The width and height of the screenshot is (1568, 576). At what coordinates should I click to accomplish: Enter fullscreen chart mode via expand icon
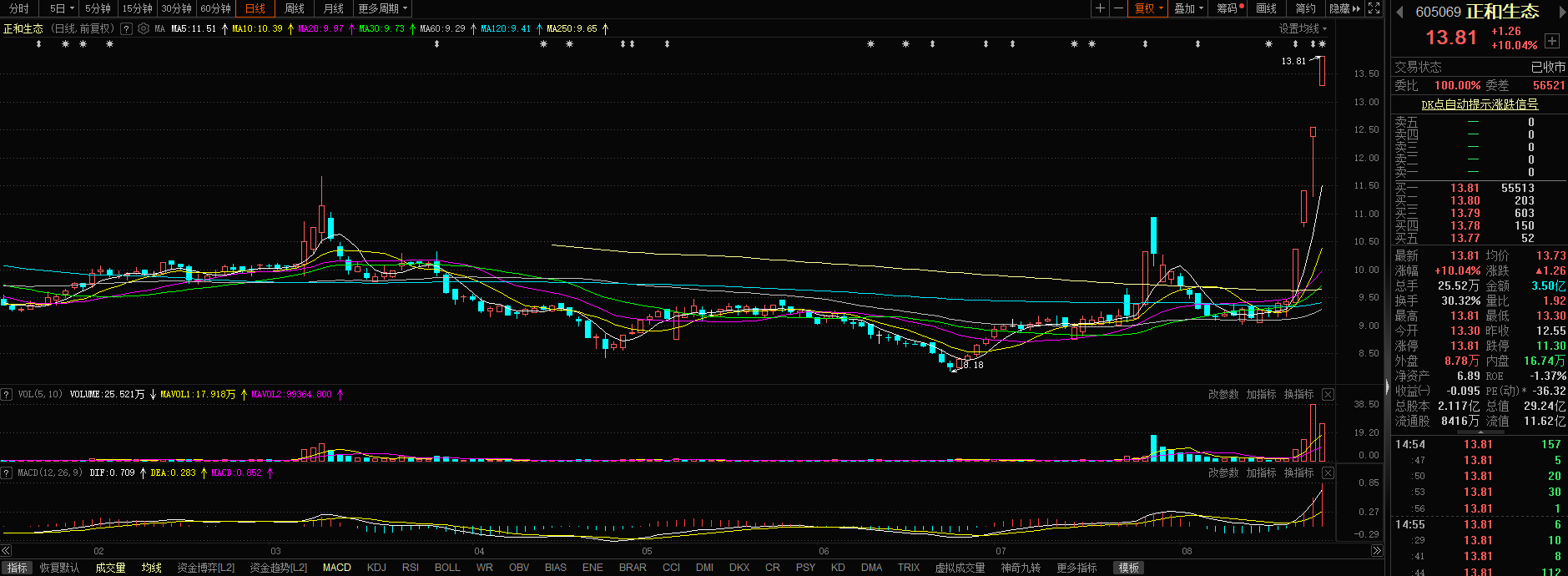coord(1374,8)
